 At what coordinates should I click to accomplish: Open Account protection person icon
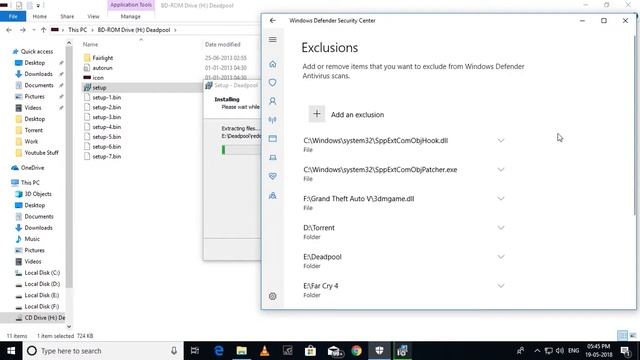(x=273, y=101)
